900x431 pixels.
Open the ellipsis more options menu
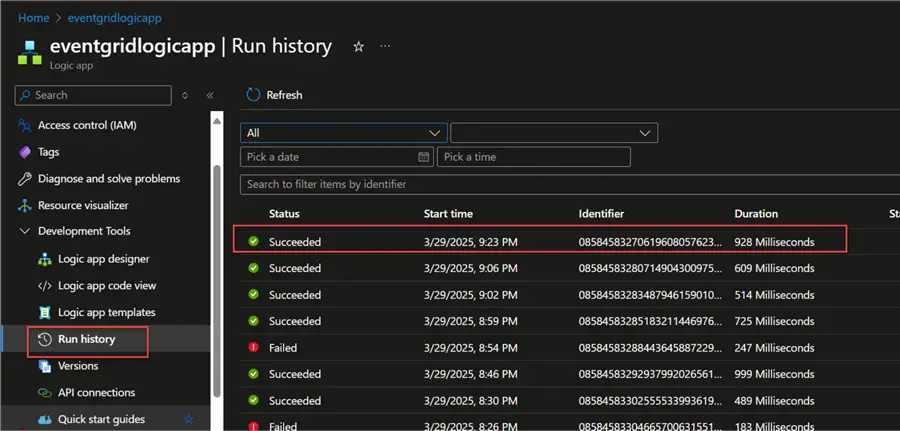click(x=385, y=46)
